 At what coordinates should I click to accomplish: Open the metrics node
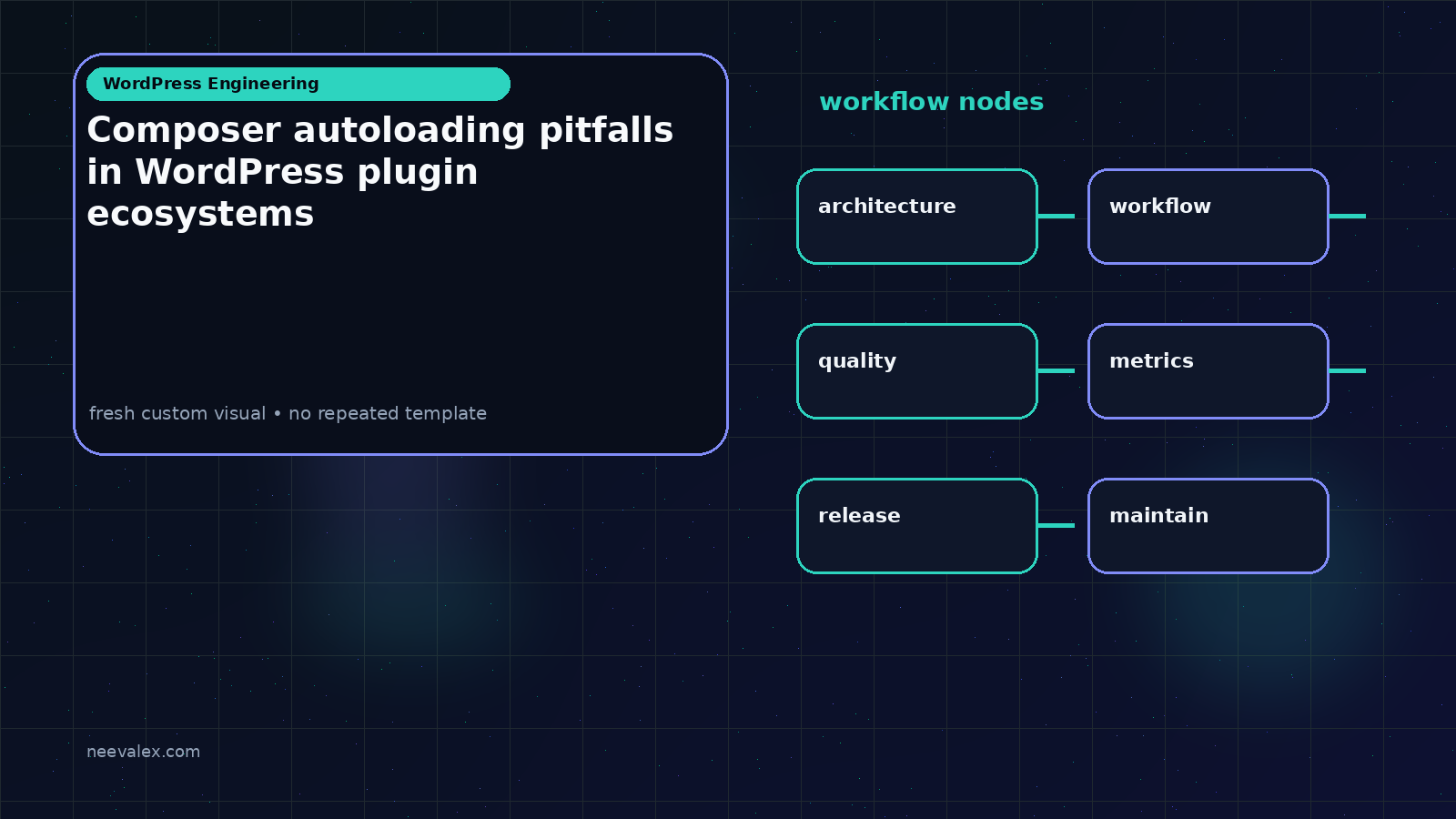click(1208, 371)
